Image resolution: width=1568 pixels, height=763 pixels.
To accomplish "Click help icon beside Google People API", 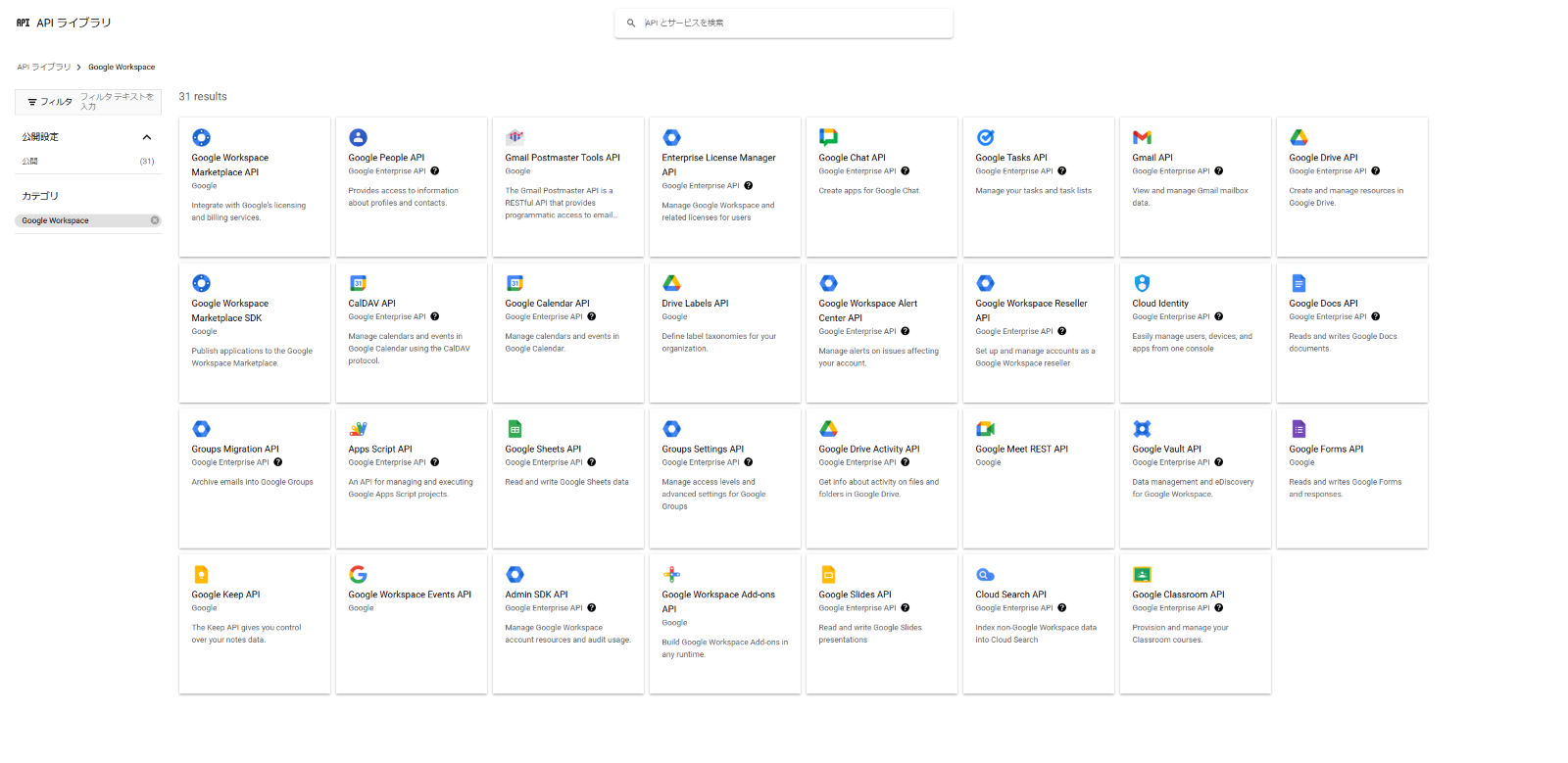I will click(434, 170).
